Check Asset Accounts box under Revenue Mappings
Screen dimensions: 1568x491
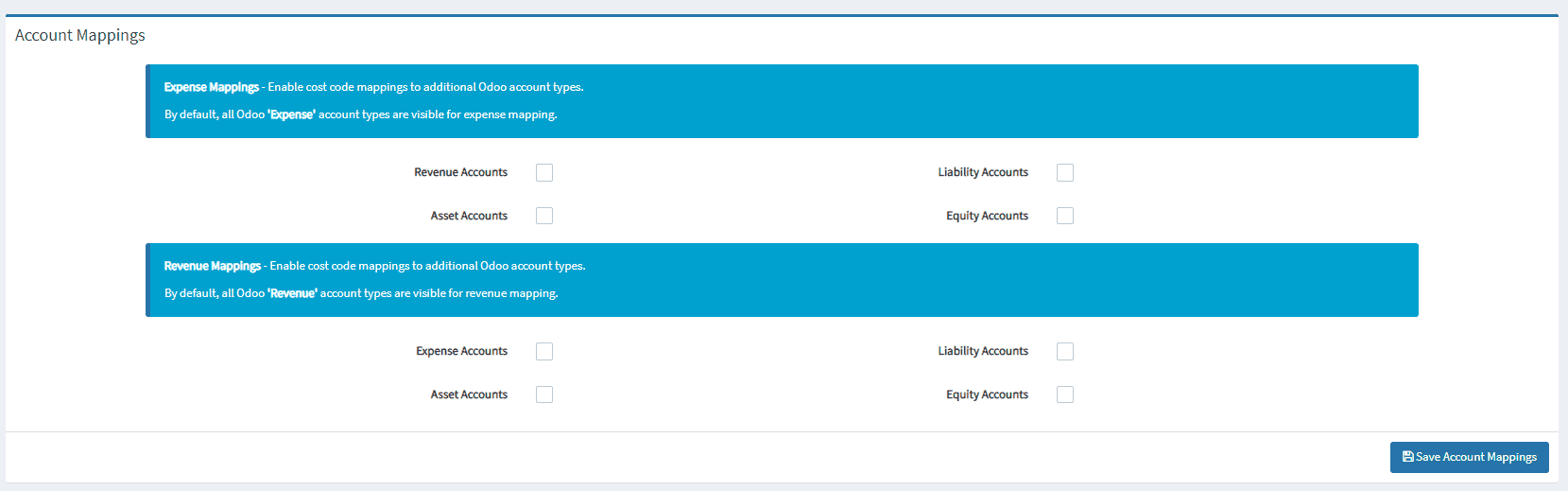[x=544, y=395]
